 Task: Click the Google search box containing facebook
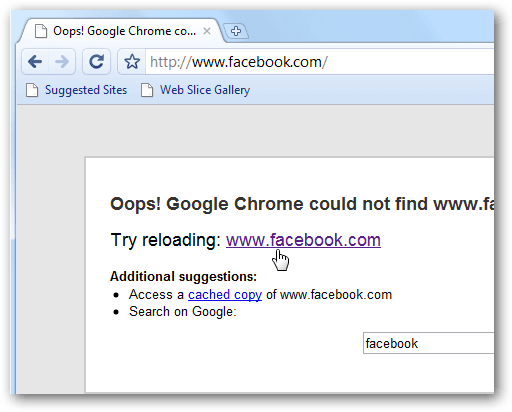click(x=429, y=343)
